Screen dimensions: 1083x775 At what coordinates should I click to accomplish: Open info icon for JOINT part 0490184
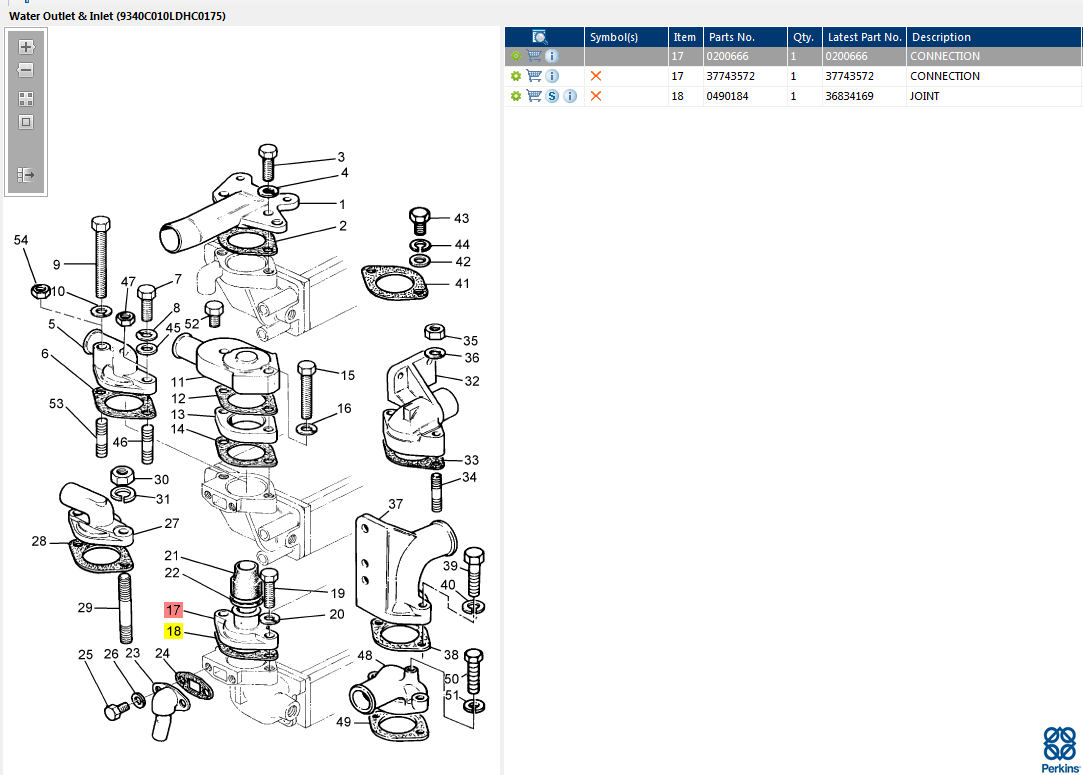click(570, 96)
